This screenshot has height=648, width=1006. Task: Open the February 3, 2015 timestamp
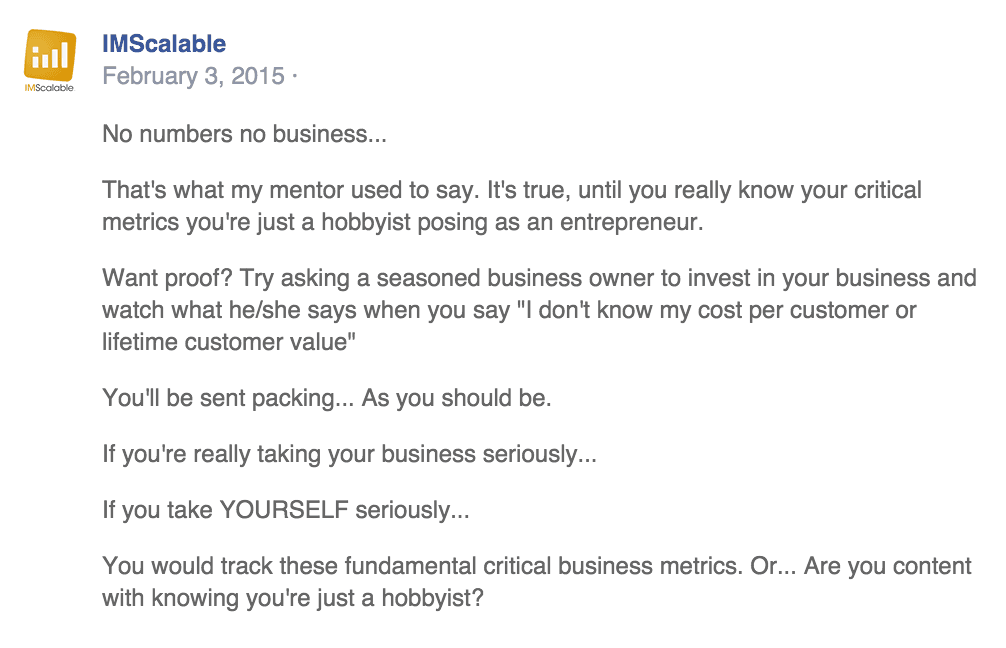coord(194,76)
